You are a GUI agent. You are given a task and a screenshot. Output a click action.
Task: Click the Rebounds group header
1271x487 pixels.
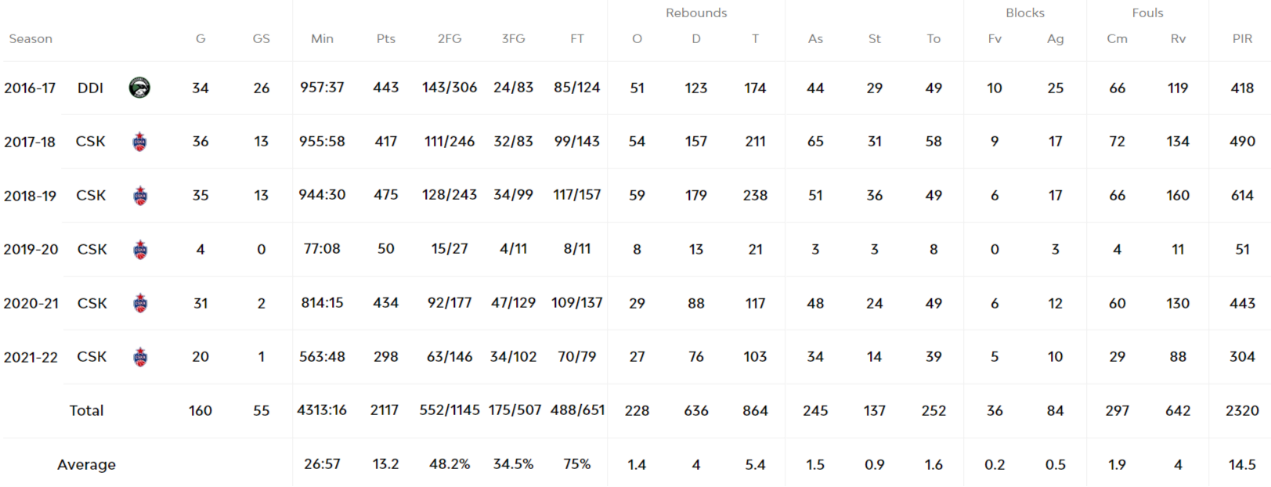tap(696, 13)
